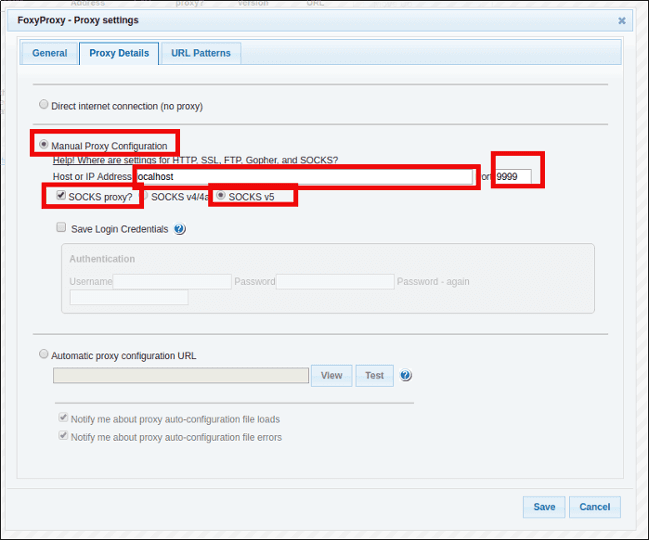
Task: Click the FoxyProxy - Proxy settings title
Action: tap(78, 20)
